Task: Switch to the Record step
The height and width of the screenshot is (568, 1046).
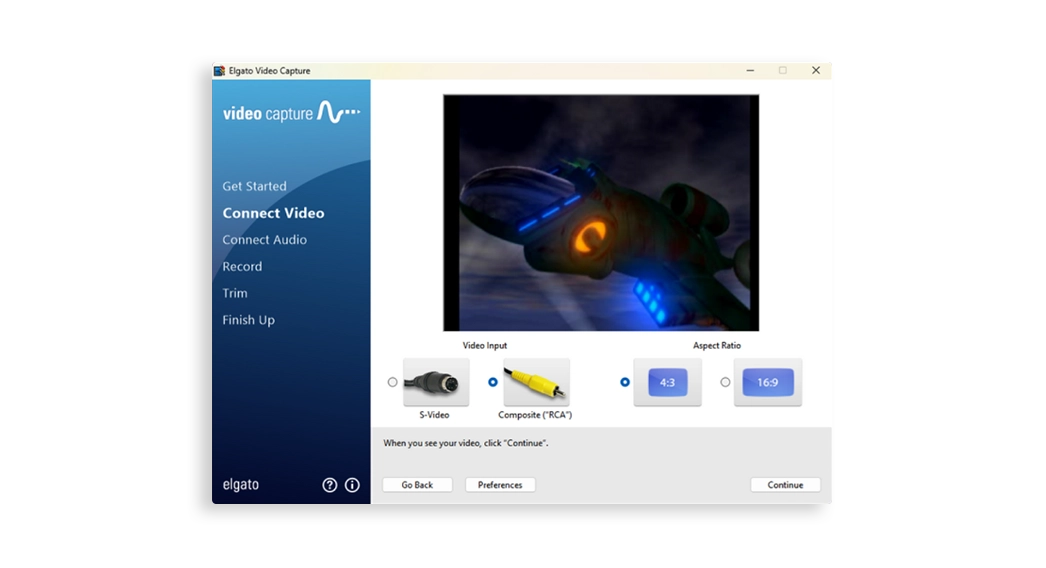Action: (x=242, y=266)
